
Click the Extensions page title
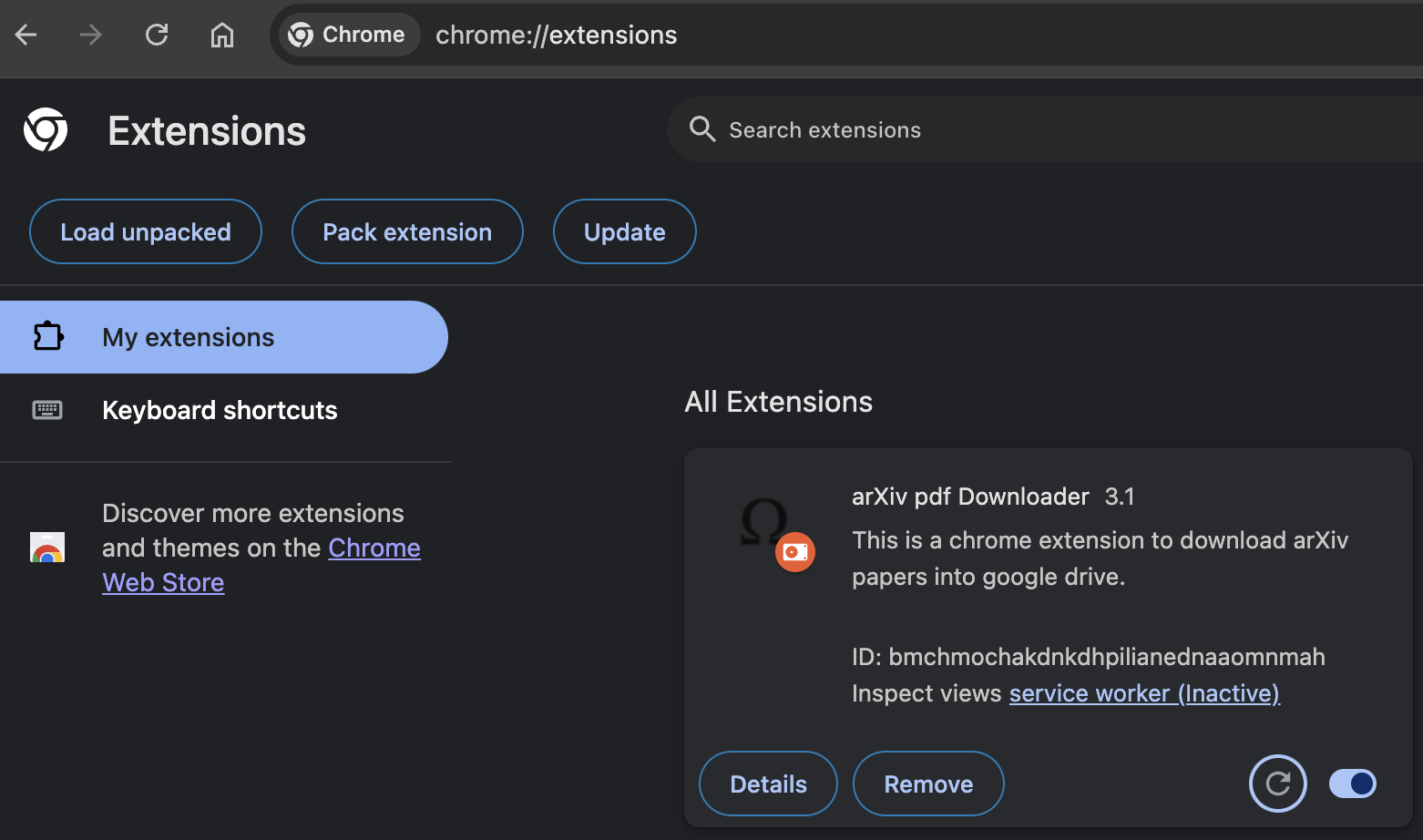click(x=207, y=131)
